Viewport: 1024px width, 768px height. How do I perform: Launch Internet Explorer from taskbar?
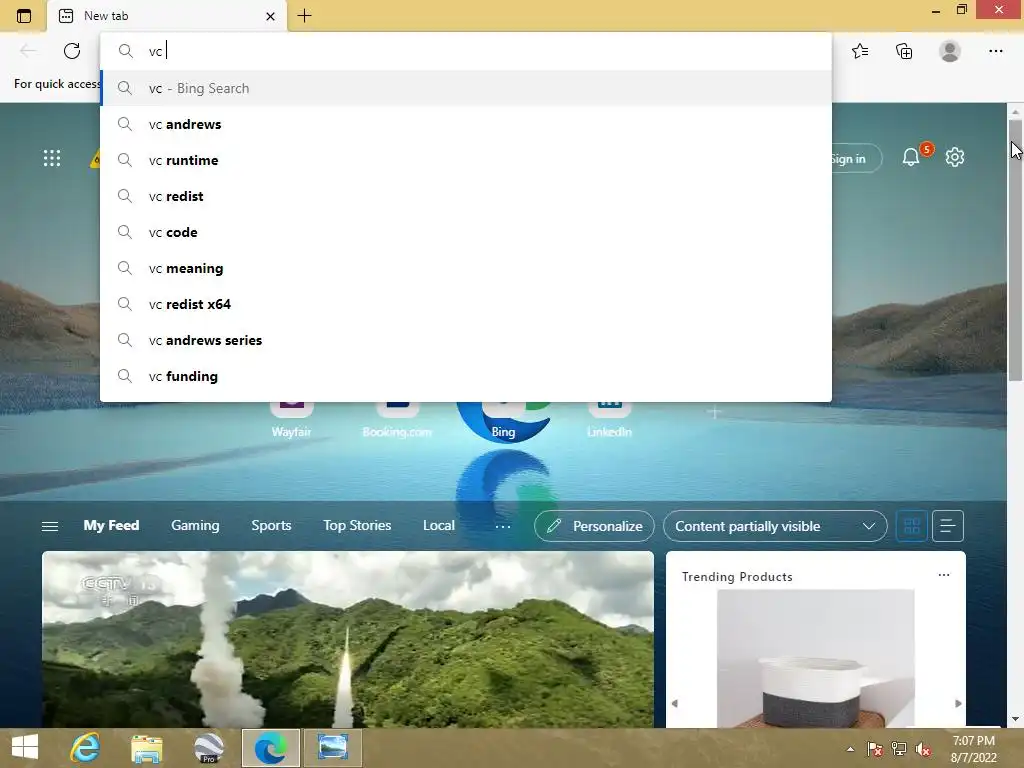(86, 748)
